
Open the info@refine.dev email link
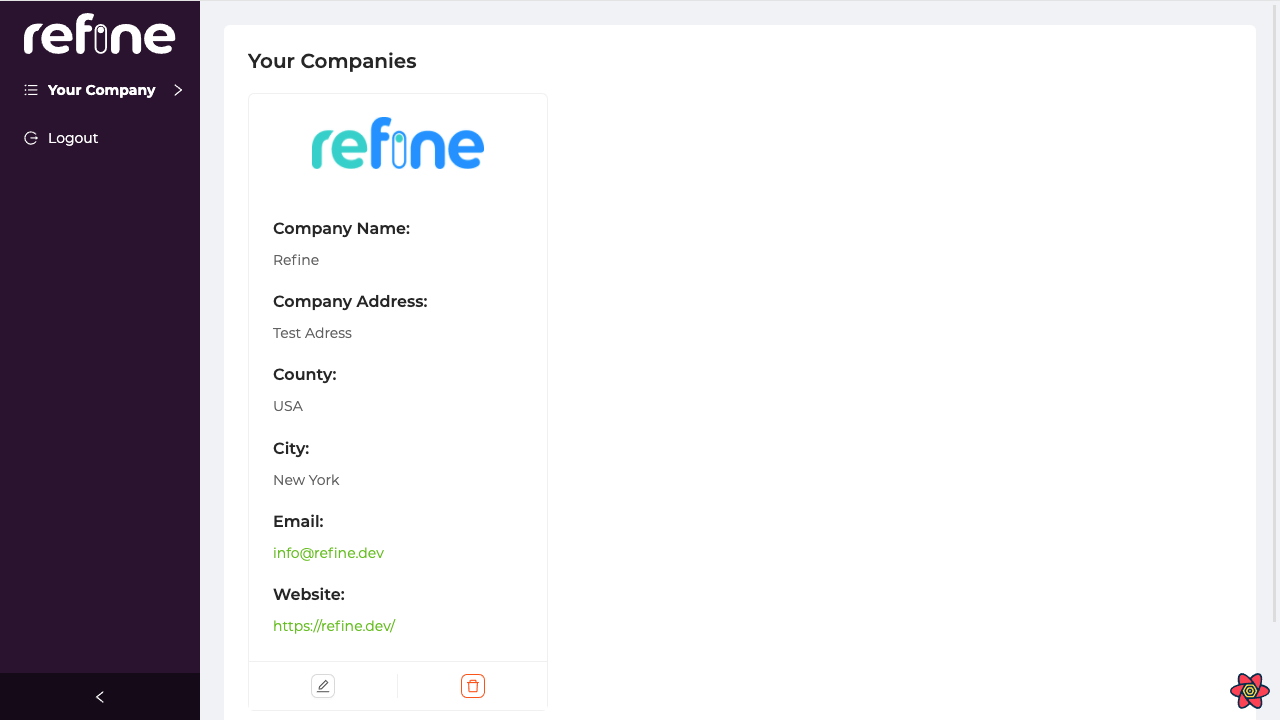click(328, 553)
